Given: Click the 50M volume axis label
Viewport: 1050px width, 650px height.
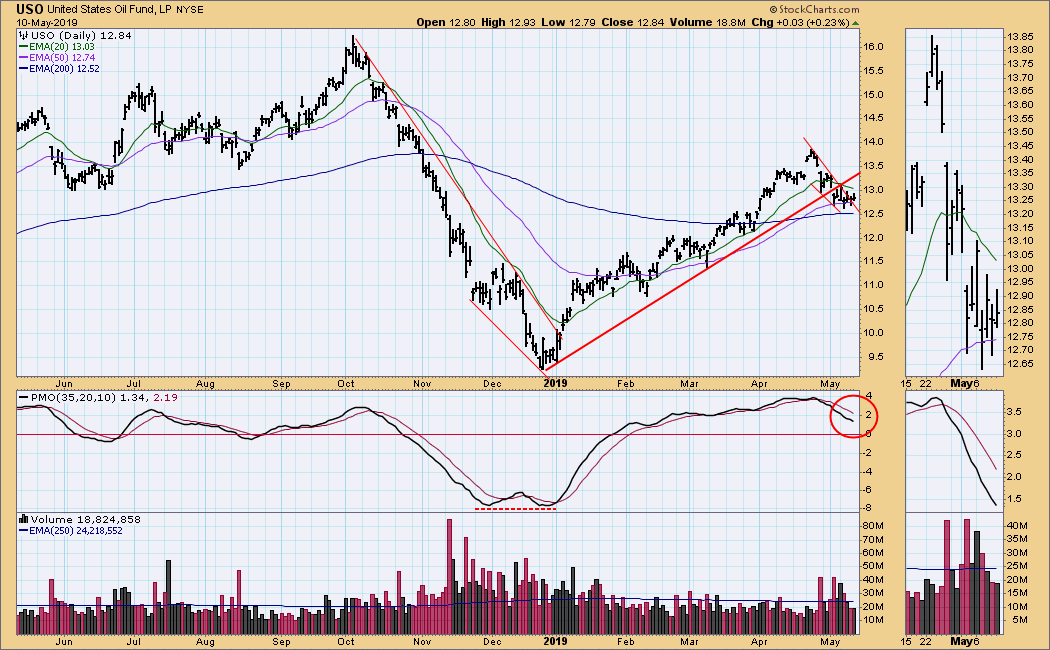Looking at the screenshot, I should (x=873, y=566).
